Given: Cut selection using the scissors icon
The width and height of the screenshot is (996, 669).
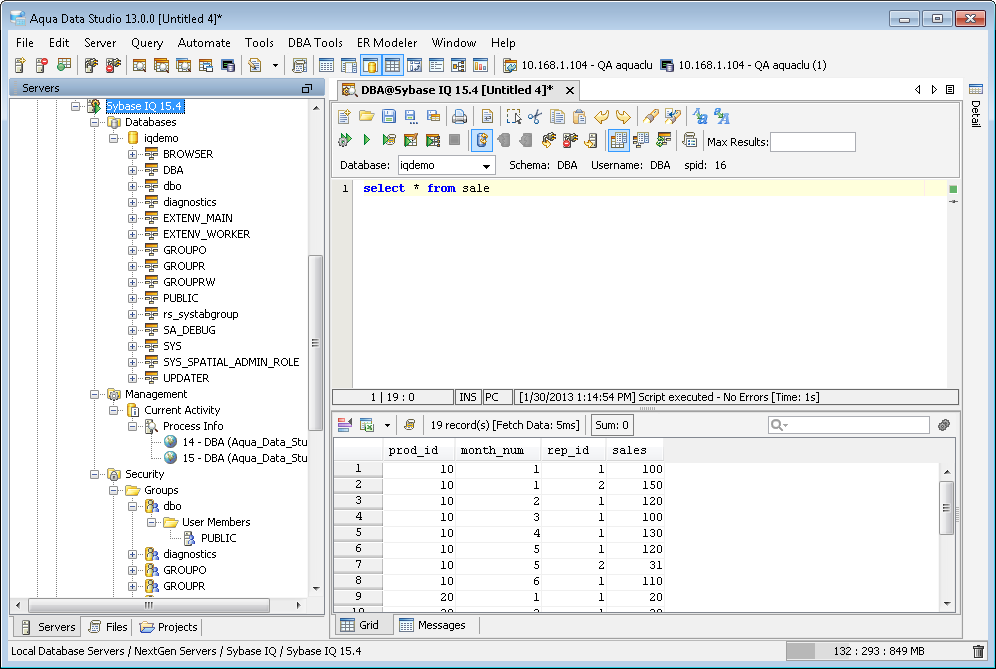Looking at the screenshot, I should (x=535, y=116).
